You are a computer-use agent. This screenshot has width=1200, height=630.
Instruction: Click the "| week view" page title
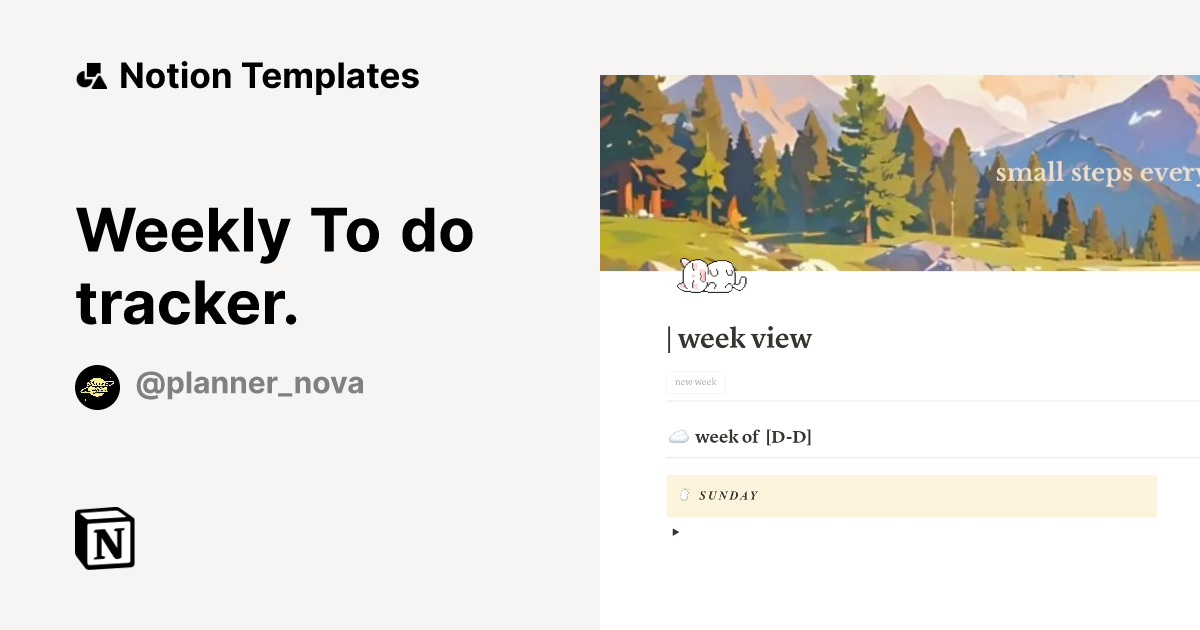pos(740,338)
